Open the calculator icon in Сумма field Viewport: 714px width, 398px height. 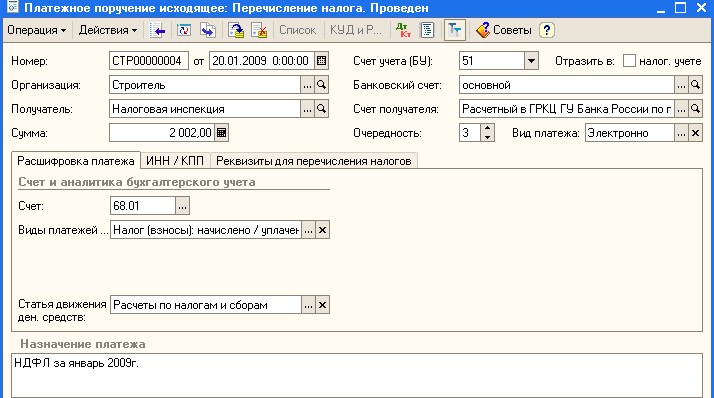[221, 133]
